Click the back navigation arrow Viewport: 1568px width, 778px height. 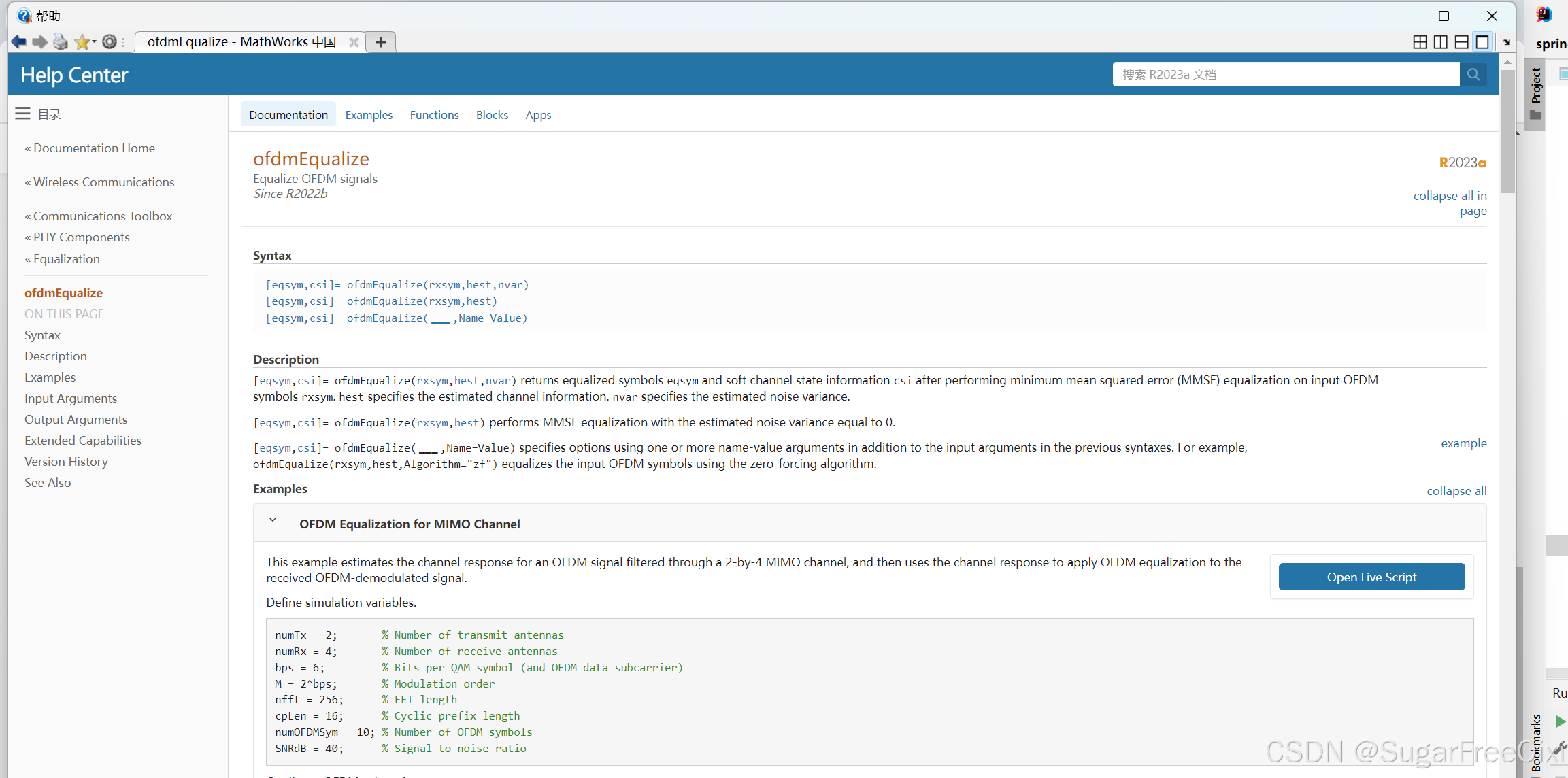[18, 42]
